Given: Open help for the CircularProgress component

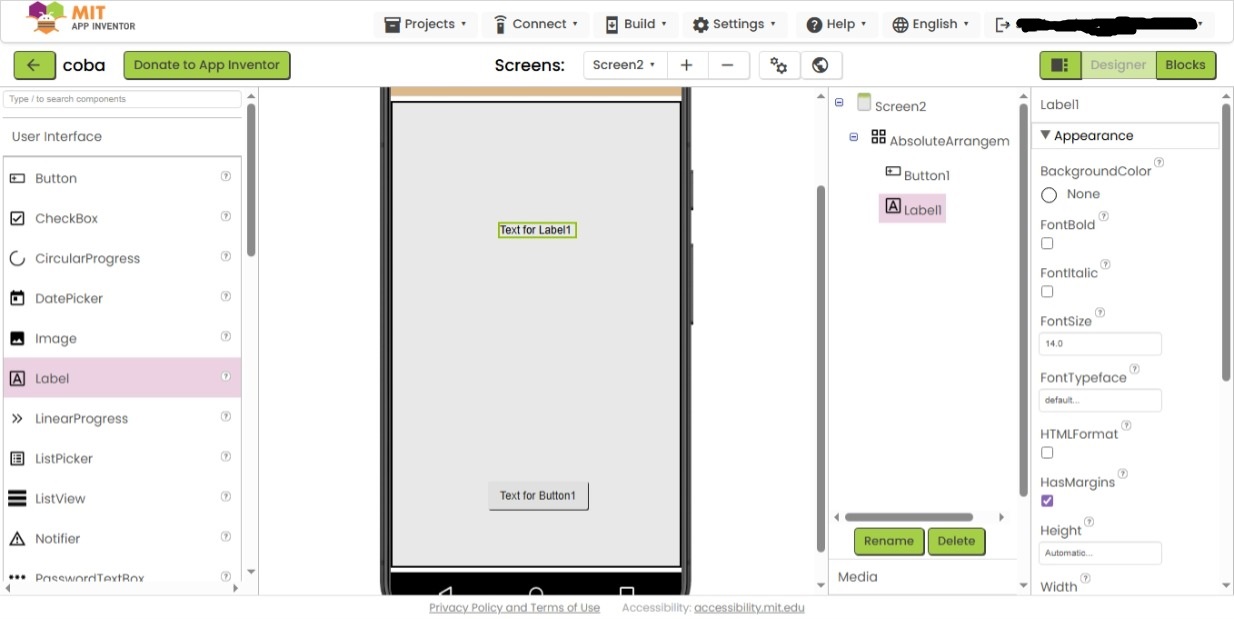Looking at the screenshot, I should pos(226,256).
